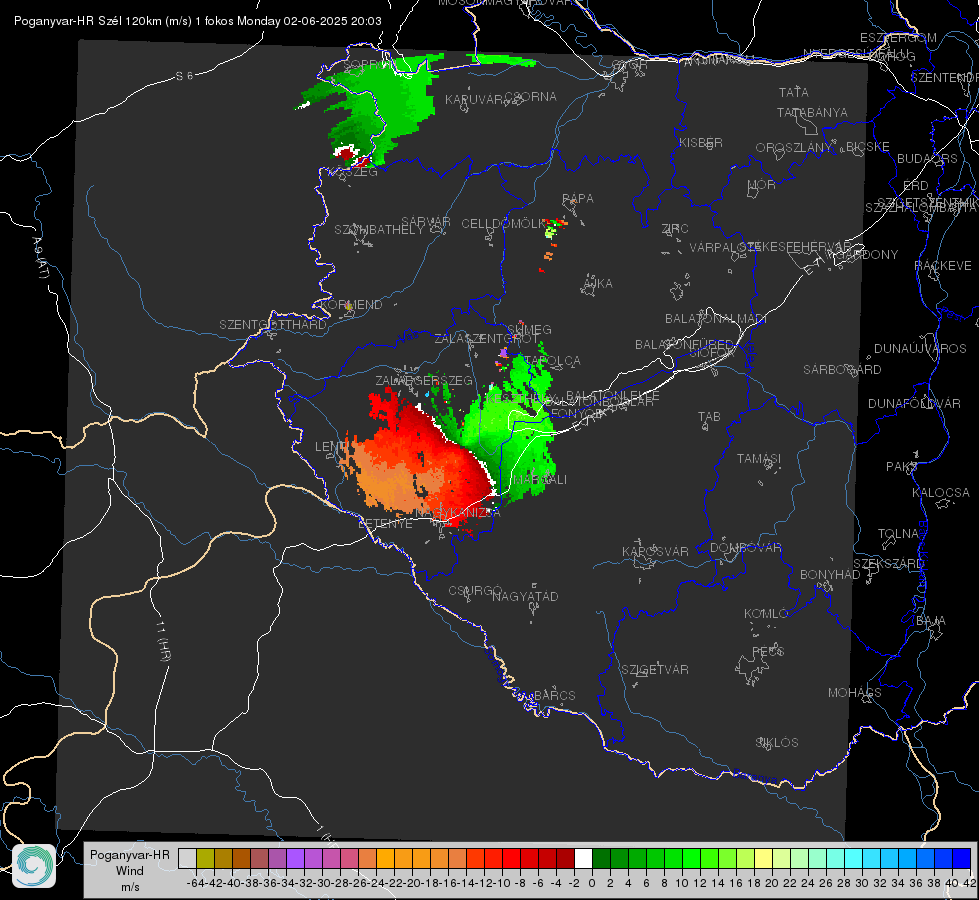Click the radar title text with timestamp 20:03
This screenshot has height=900, width=979.
coord(197,21)
